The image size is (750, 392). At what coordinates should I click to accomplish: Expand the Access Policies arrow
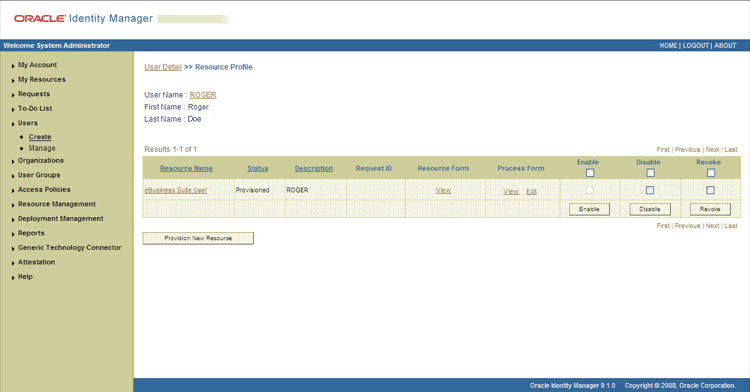13,191
